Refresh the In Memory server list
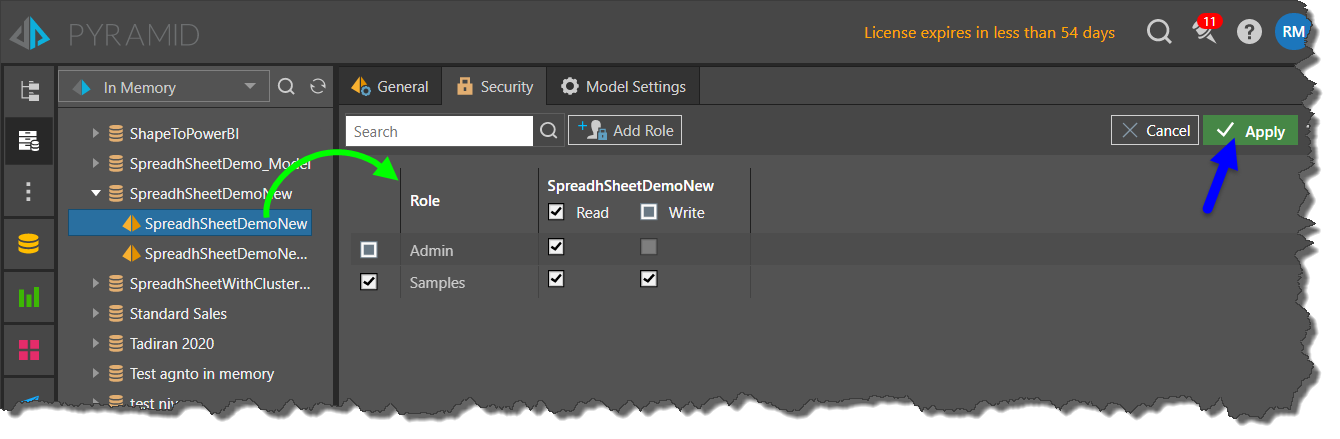This screenshot has height=439, width=1340. pyautogui.click(x=318, y=87)
